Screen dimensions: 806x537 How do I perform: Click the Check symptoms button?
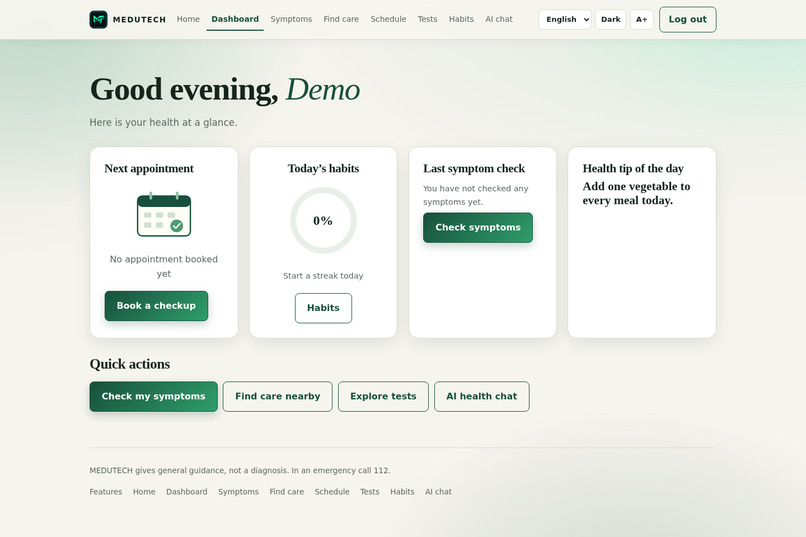point(478,227)
